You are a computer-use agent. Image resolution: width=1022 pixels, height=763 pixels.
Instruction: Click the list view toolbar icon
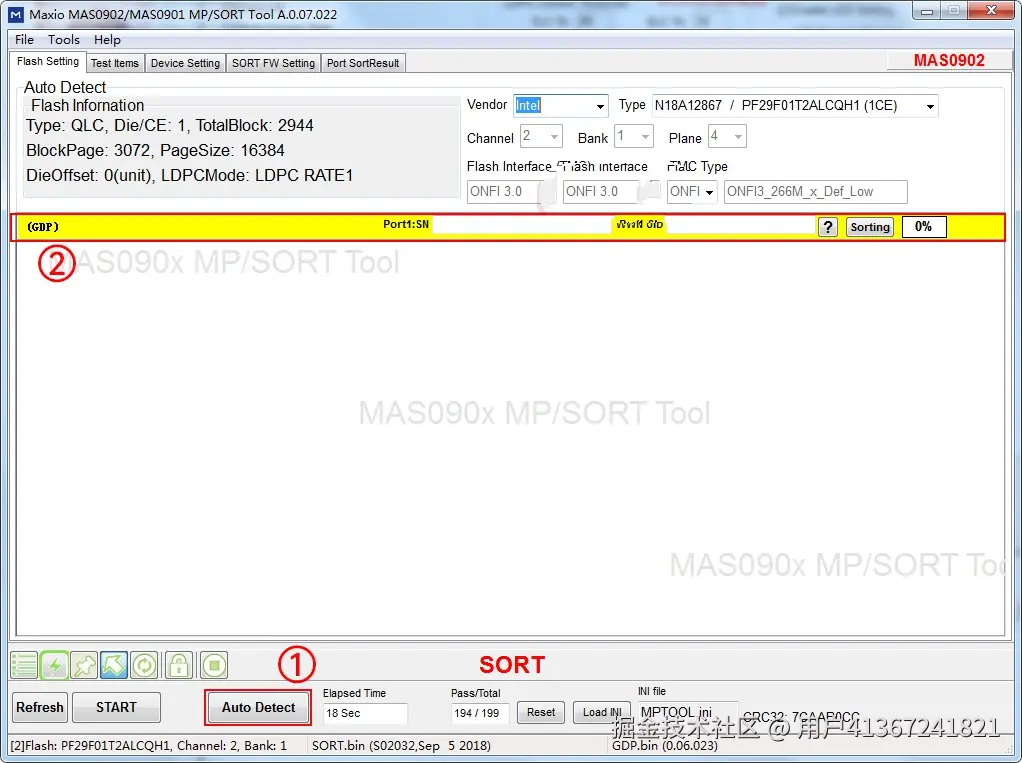click(x=24, y=665)
